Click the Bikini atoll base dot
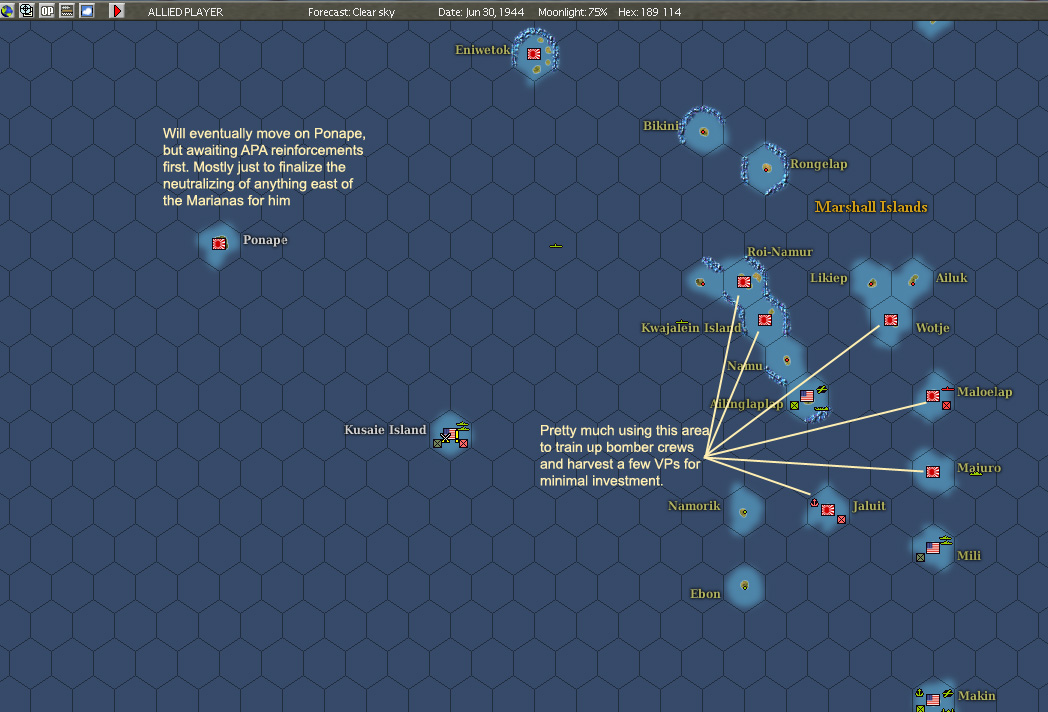 click(703, 132)
